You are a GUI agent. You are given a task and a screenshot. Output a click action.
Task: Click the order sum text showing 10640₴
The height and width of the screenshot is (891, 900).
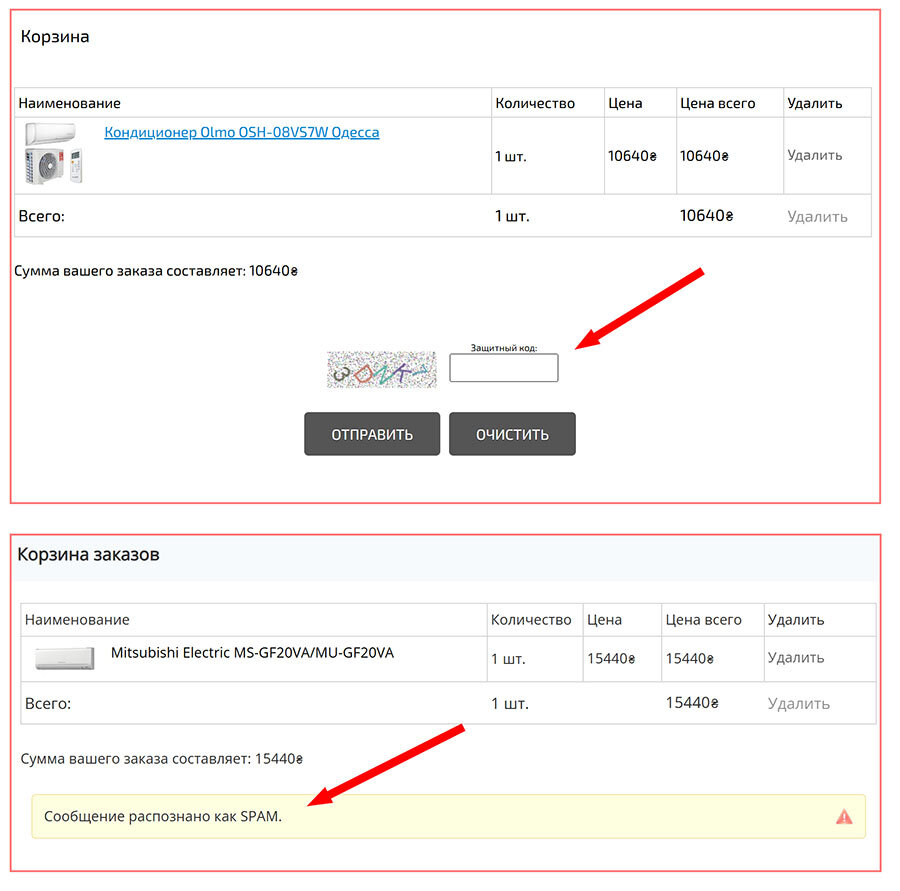click(156, 270)
